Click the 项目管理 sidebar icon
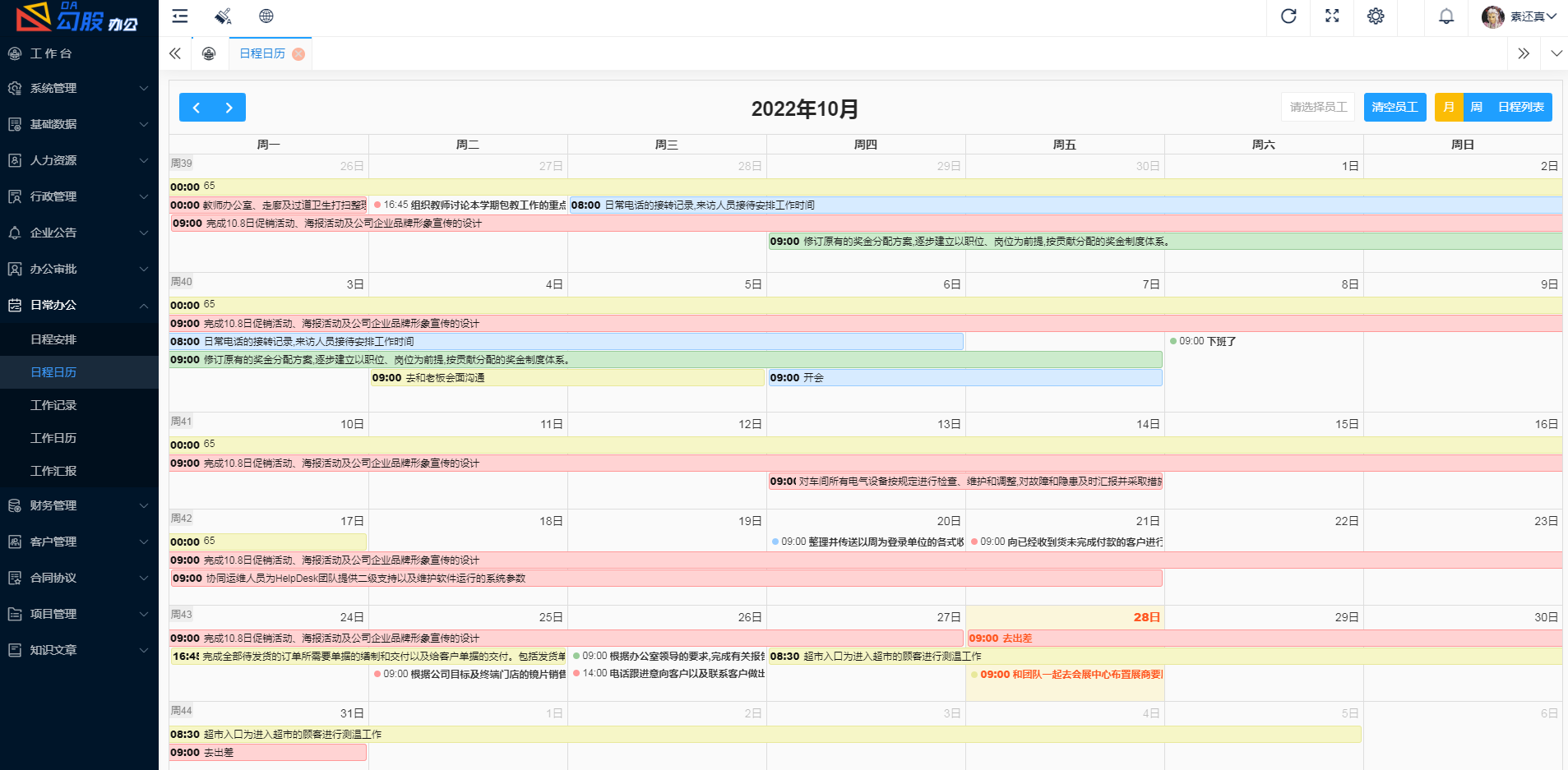The image size is (1568, 770). click(15, 614)
